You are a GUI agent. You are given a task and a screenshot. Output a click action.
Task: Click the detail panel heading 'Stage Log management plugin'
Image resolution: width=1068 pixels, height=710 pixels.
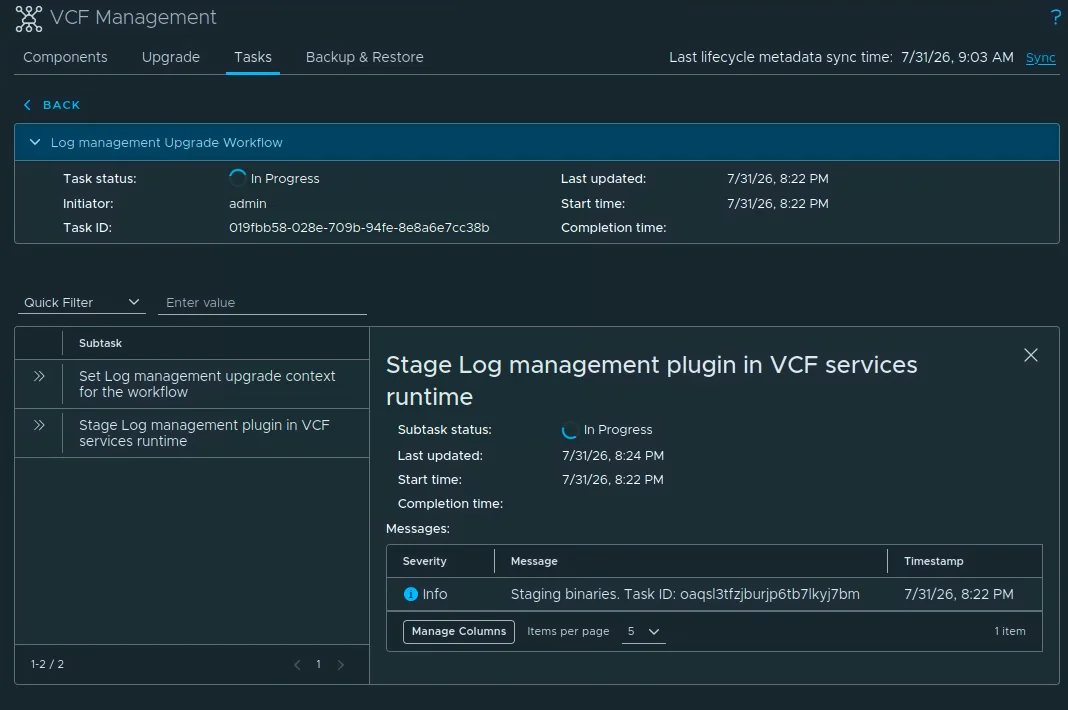tap(651, 381)
